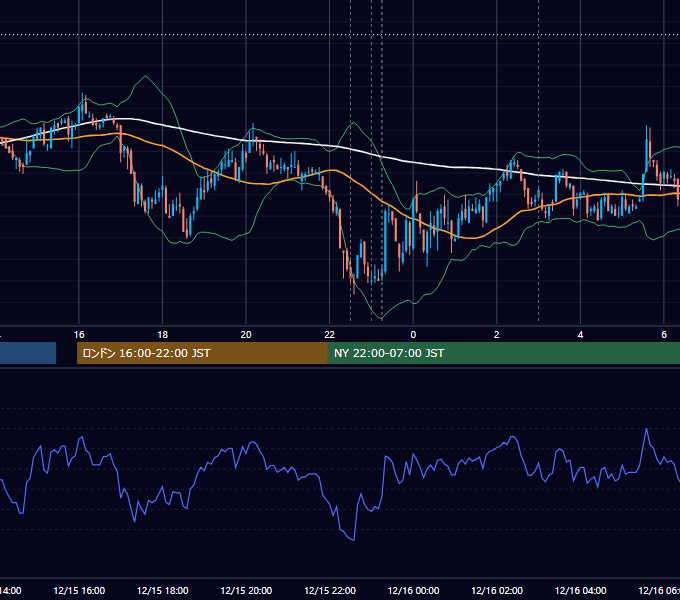Image resolution: width=680 pixels, height=600 pixels.
Task: Click the 12/15 22:00 date label
Action: (x=330, y=590)
